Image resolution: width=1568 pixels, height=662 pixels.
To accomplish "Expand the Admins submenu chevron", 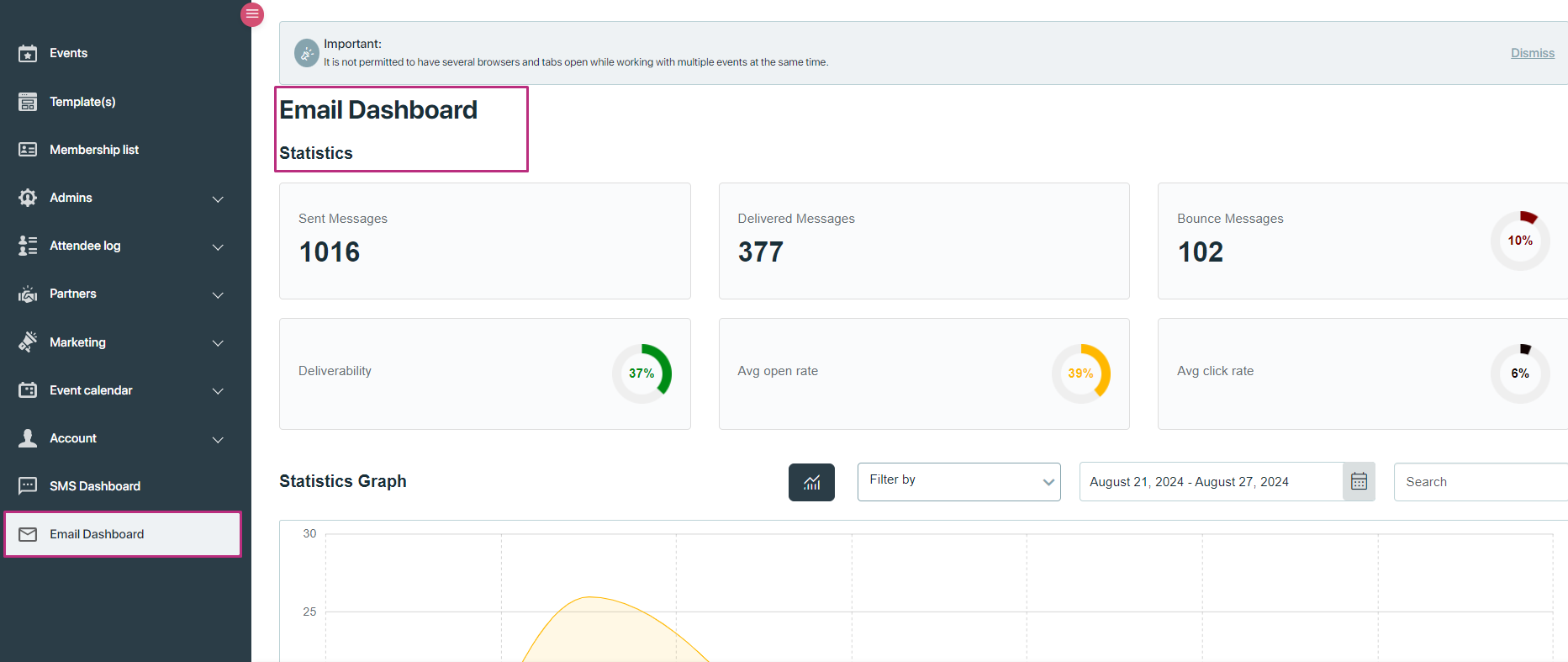I will (x=218, y=199).
